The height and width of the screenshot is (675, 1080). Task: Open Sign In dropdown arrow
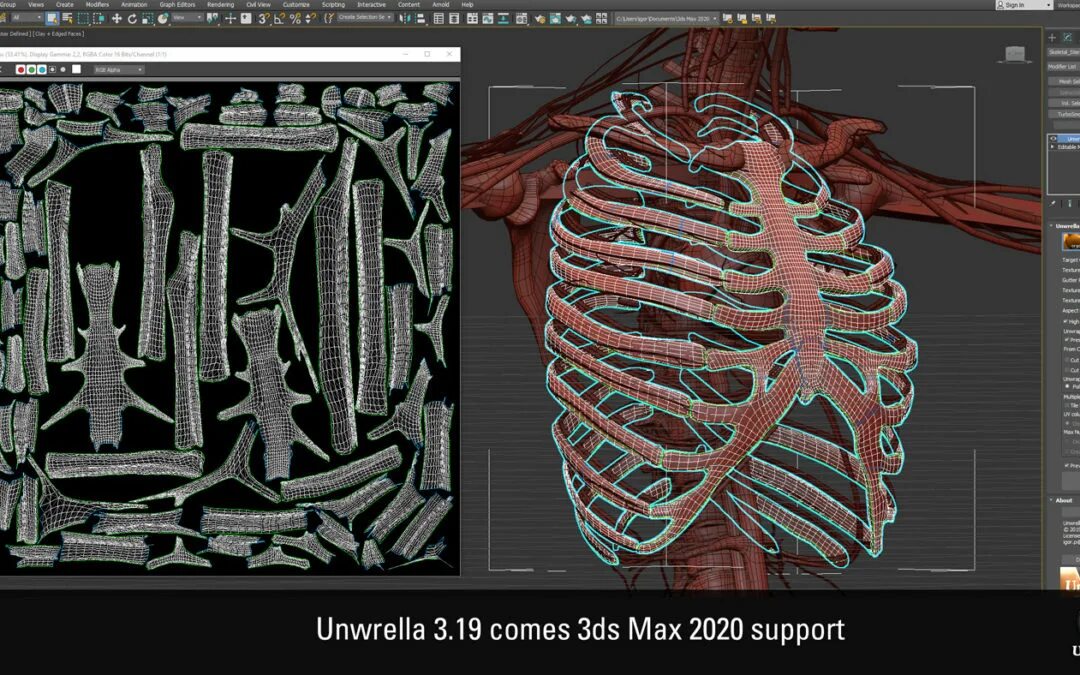click(1049, 5)
